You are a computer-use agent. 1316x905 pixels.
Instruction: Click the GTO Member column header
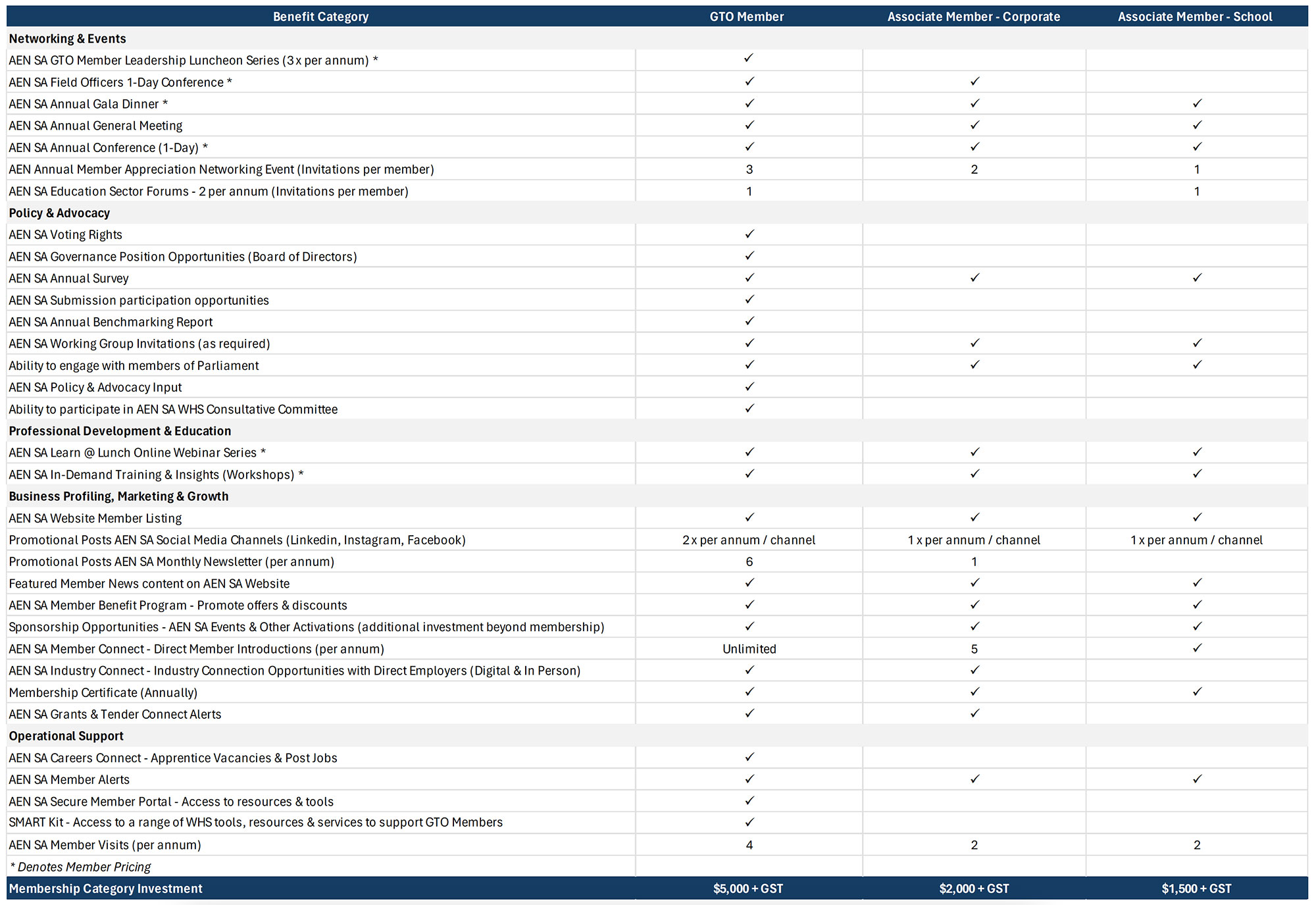click(747, 16)
